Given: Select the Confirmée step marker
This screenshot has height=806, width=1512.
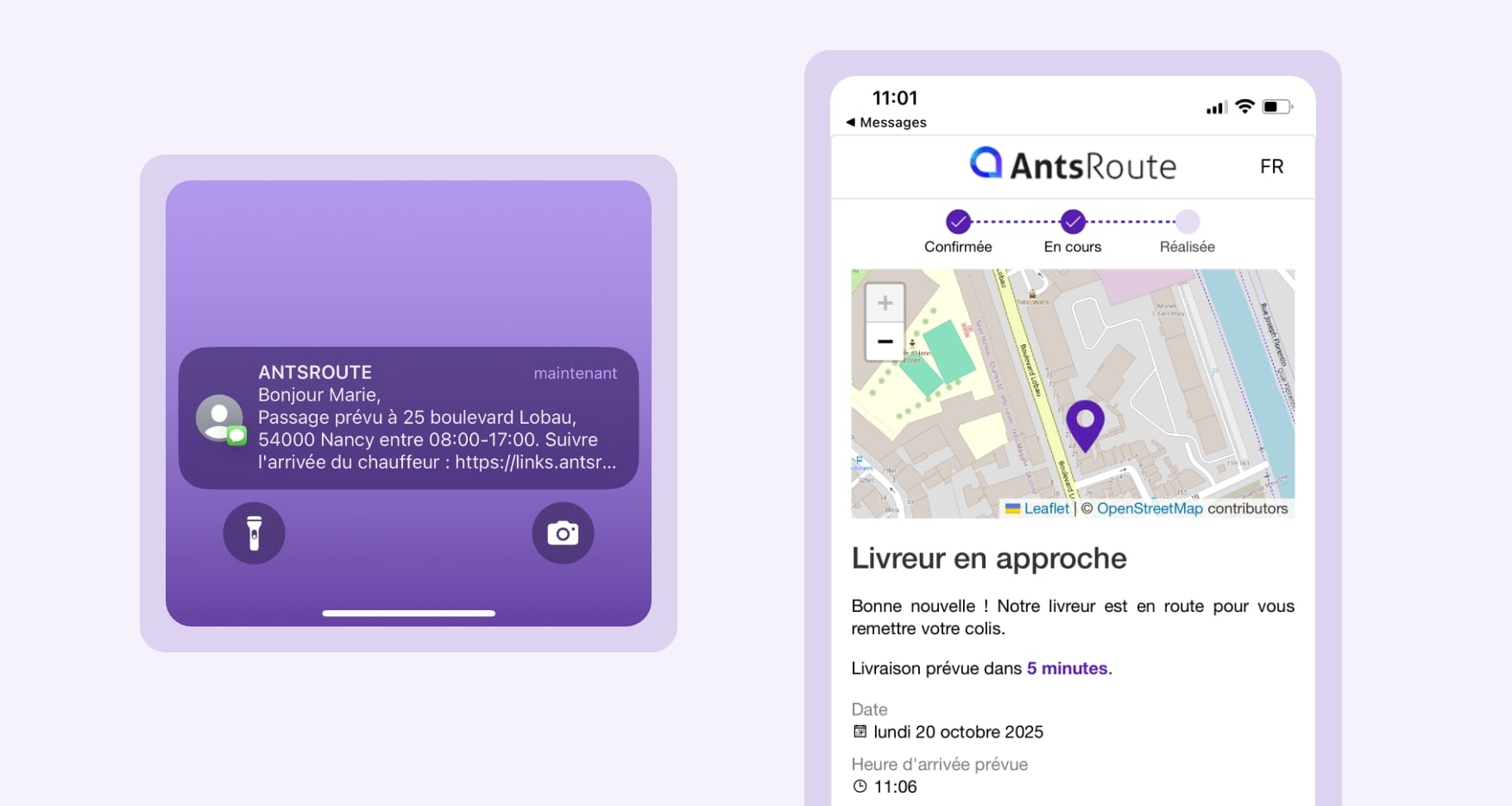Looking at the screenshot, I should [x=958, y=222].
